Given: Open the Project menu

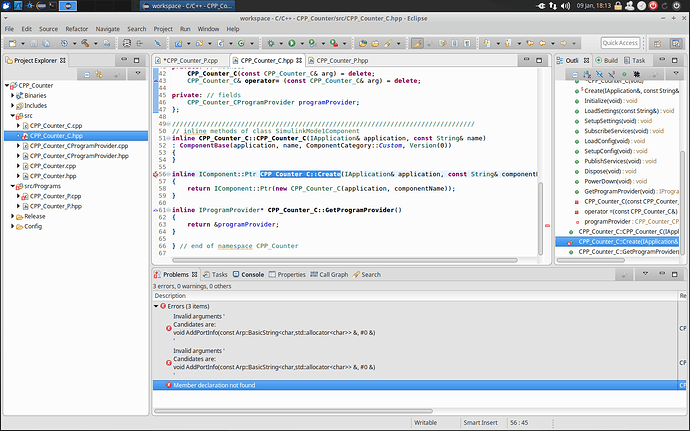Looking at the screenshot, I should (x=163, y=29).
